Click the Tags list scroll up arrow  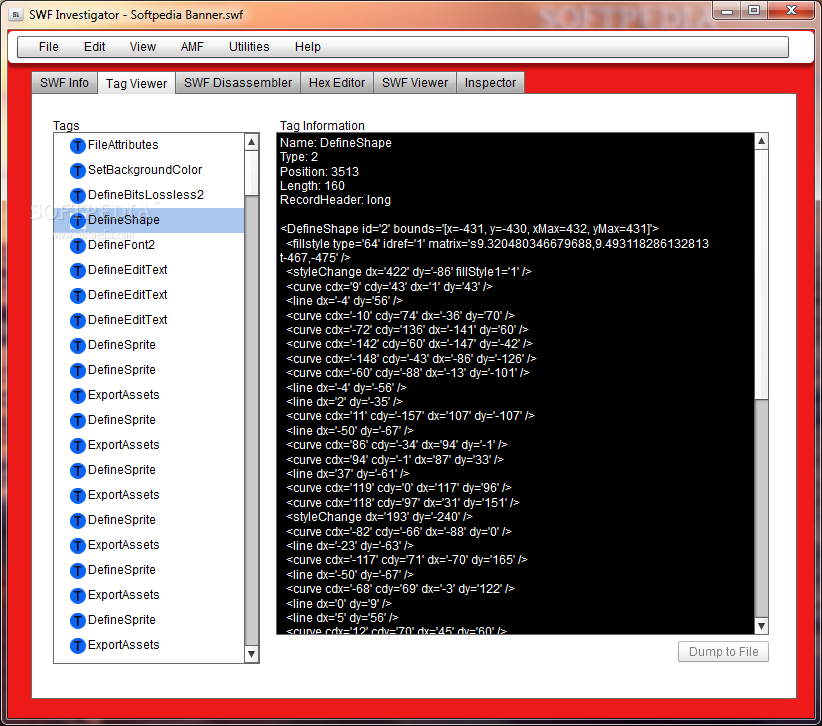252,142
